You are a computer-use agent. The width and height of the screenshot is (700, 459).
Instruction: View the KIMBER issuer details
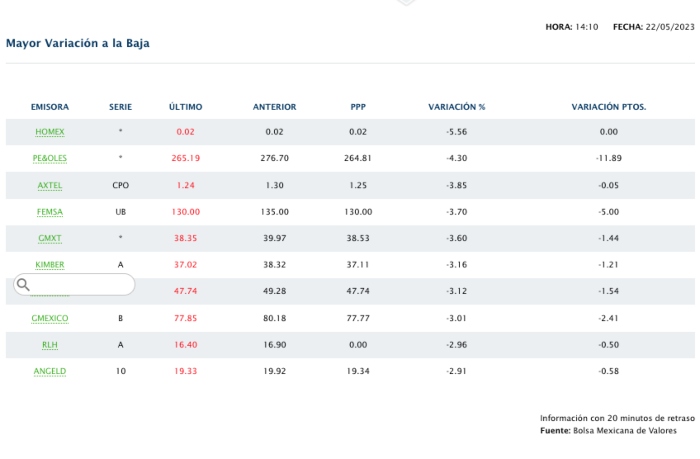(x=50, y=265)
